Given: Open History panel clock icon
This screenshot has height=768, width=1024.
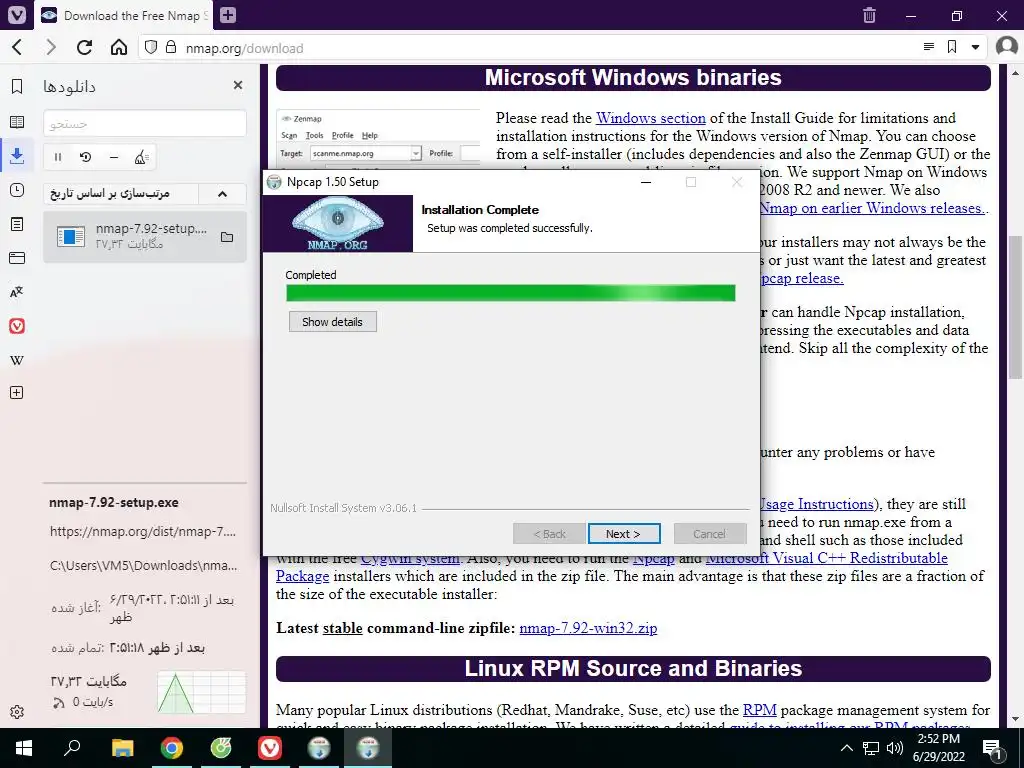Looking at the screenshot, I should coord(17,190).
